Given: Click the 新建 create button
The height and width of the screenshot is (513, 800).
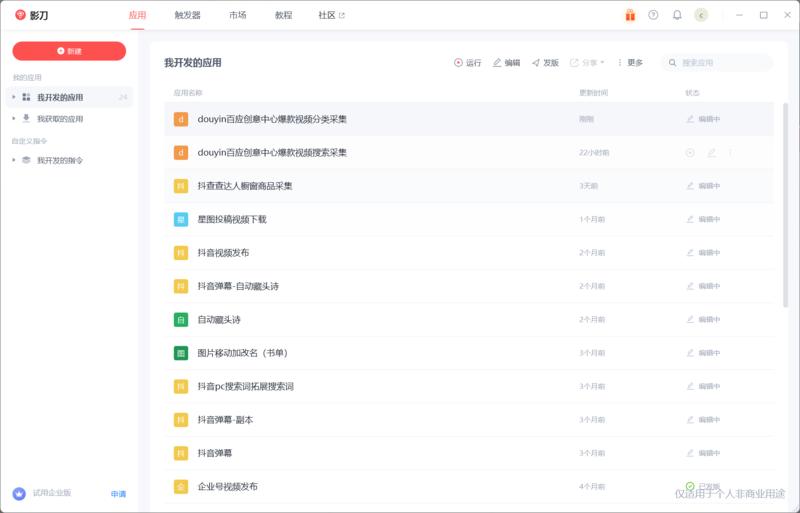Looking at the screenshot, I should pos(69,51).
